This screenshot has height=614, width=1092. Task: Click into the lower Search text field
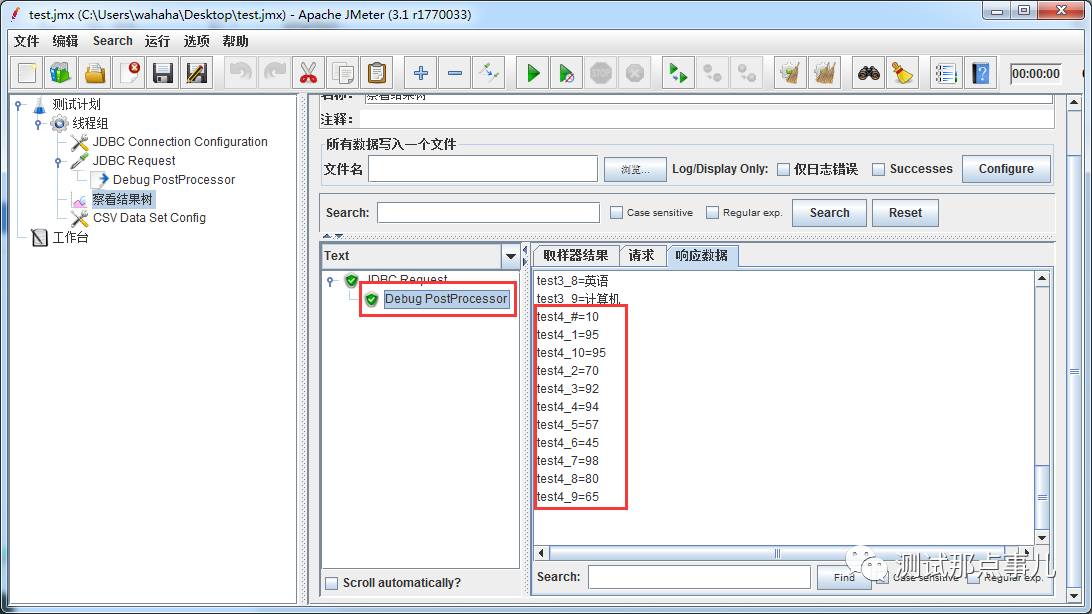click(699, 577)
